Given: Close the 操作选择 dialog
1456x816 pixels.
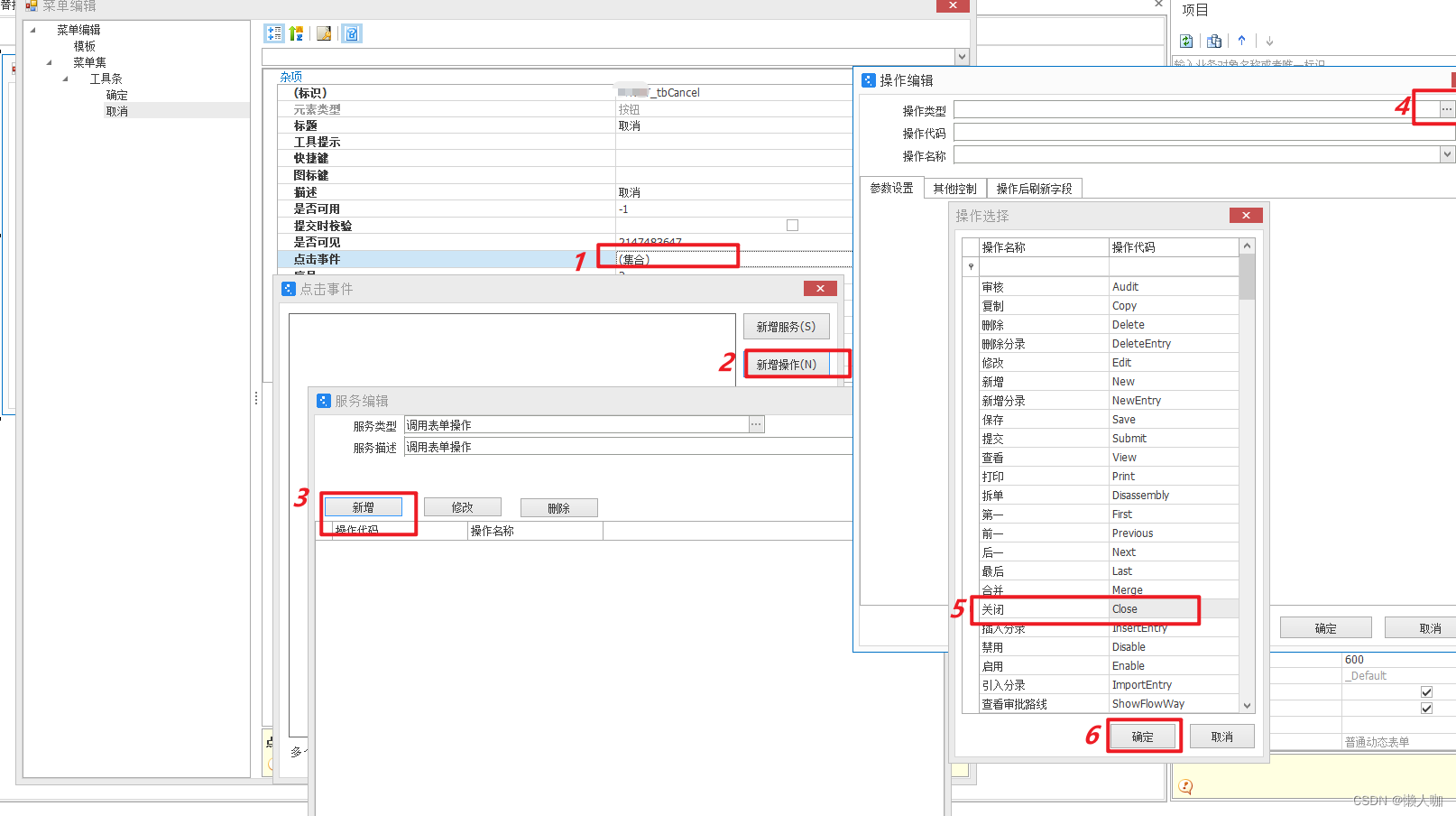Looking at the screenshot, I should 1246,215.
